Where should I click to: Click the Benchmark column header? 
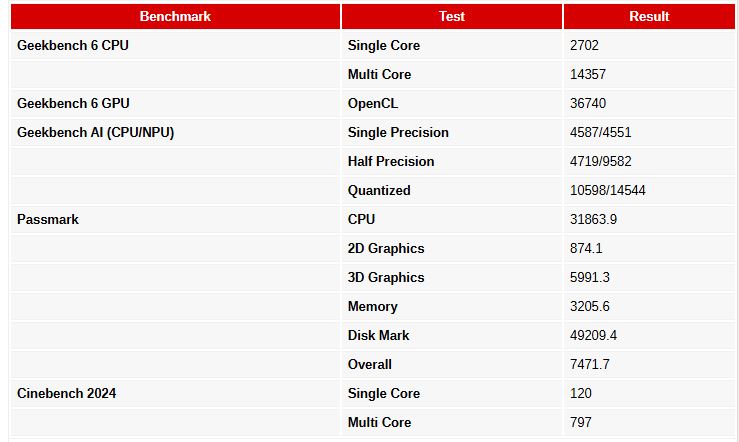pos(175,16)
